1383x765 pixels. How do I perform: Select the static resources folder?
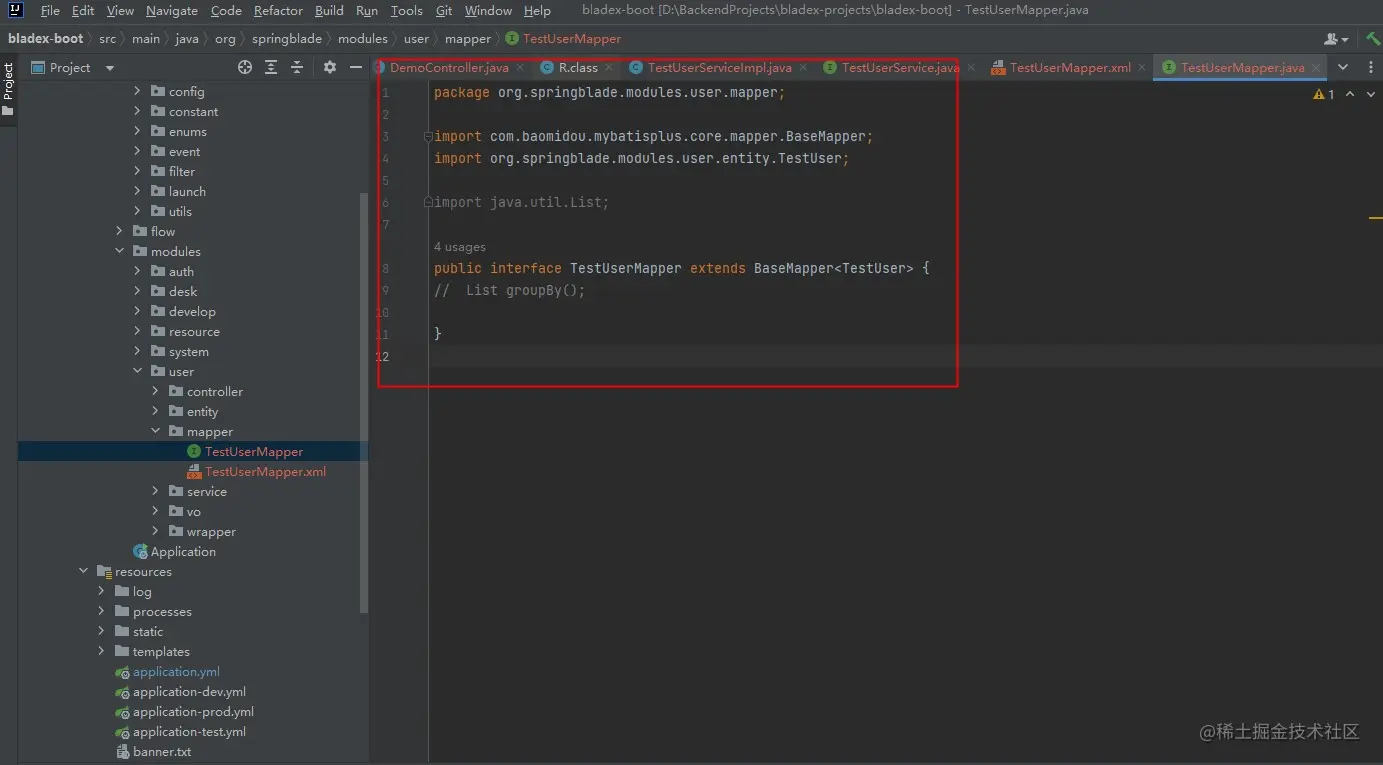(x=148, y=631)
